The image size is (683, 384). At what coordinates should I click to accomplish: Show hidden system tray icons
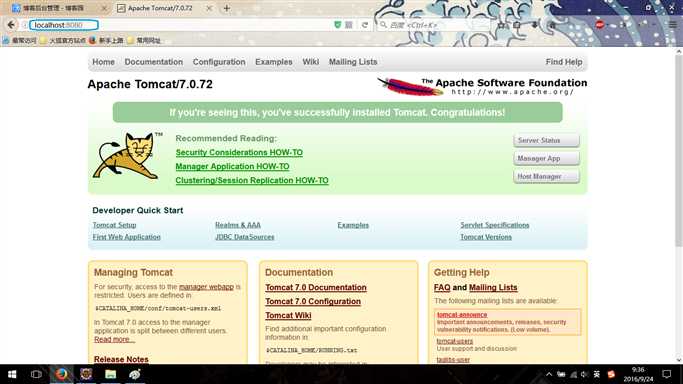(x=549, y=374)
